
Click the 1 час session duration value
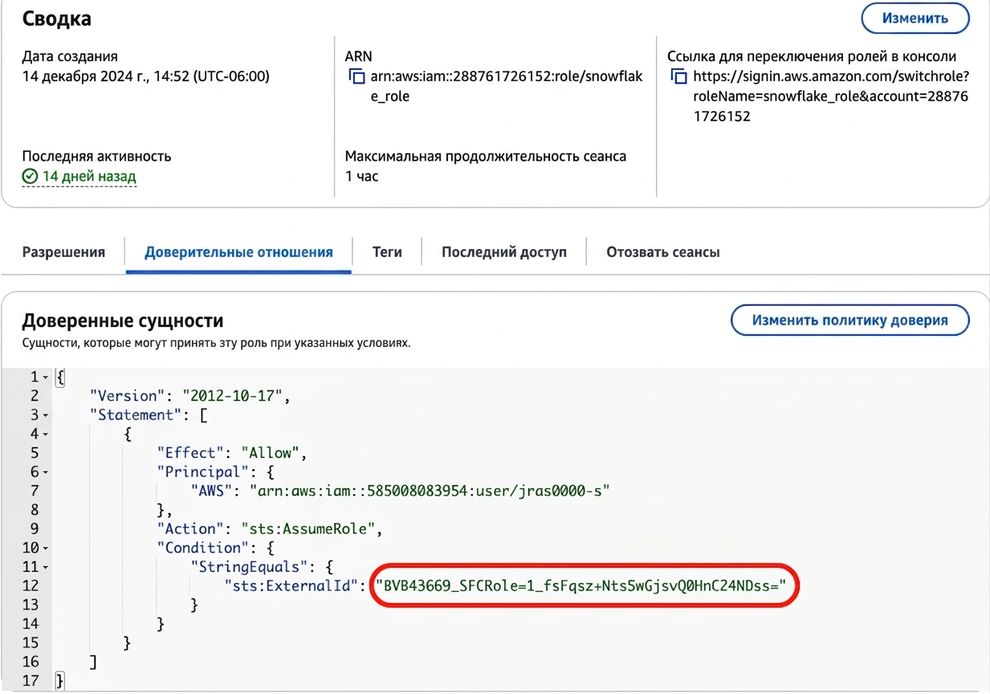[x=362, y=176]
